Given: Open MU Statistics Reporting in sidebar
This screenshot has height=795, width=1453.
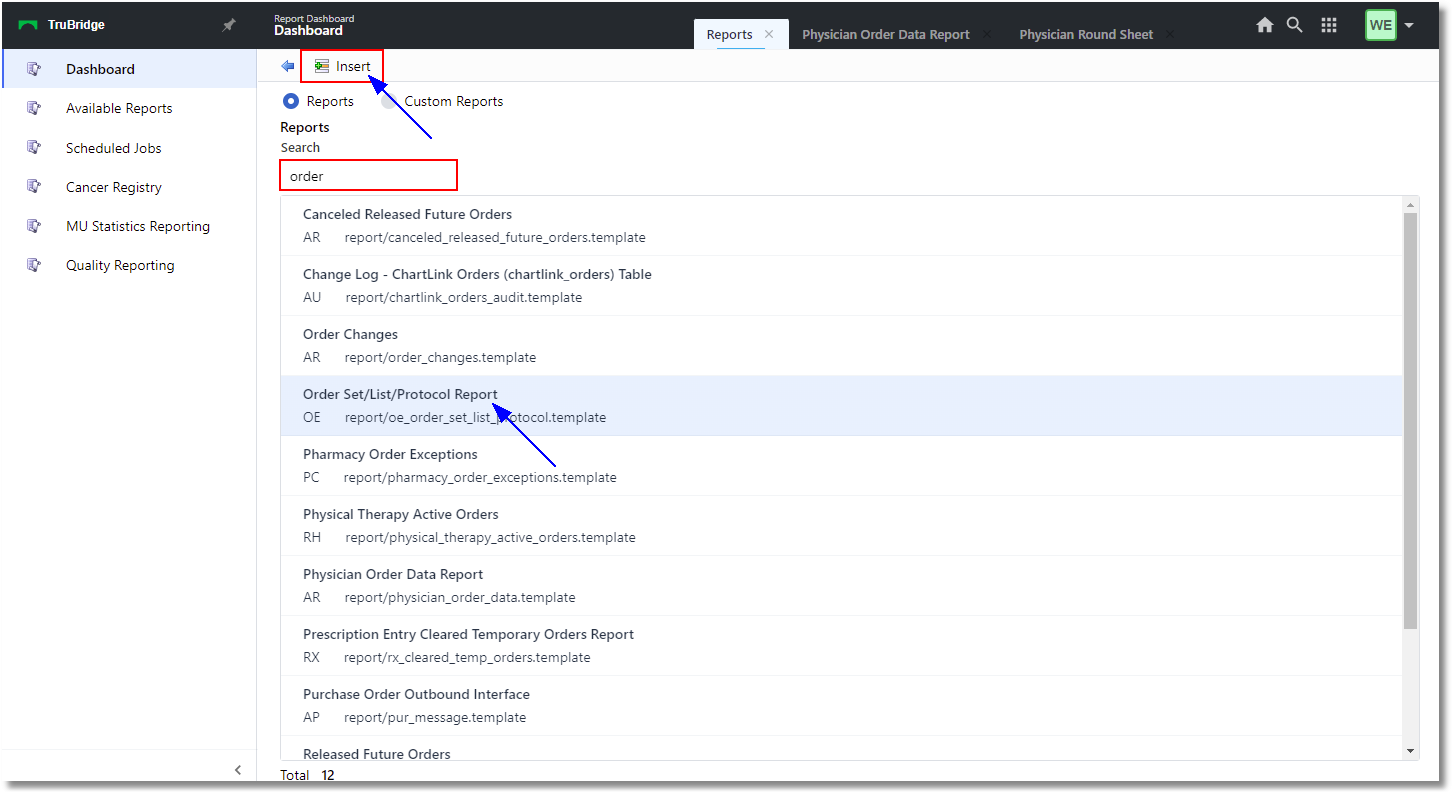Looking at the screenshot, I should 129,226.
